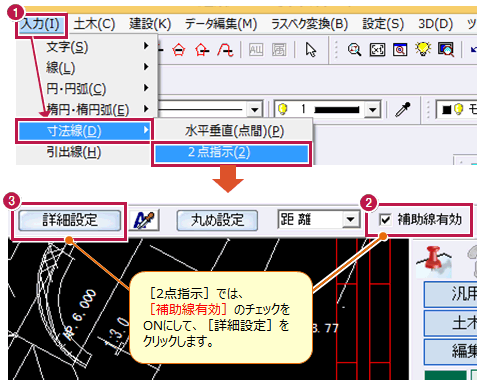Click the black layer color swatch
This screenshot has width=477, height=380.
point(446,110)
